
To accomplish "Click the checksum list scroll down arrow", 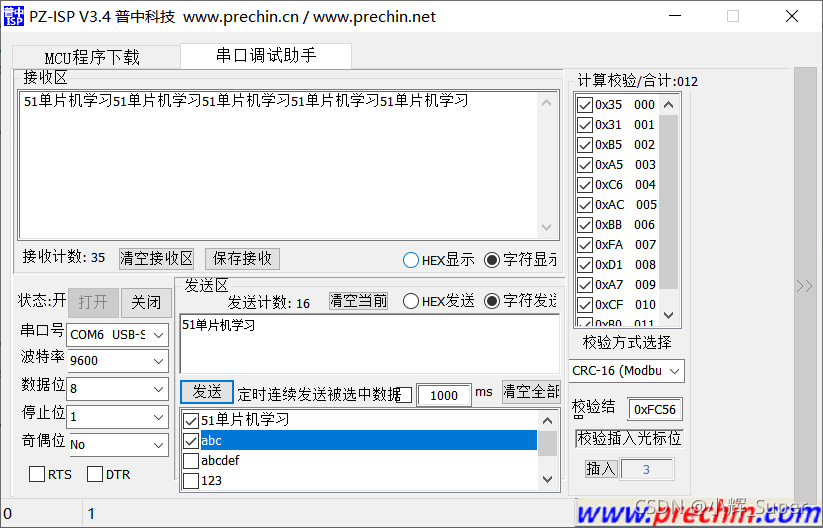I will click(668, 315).
